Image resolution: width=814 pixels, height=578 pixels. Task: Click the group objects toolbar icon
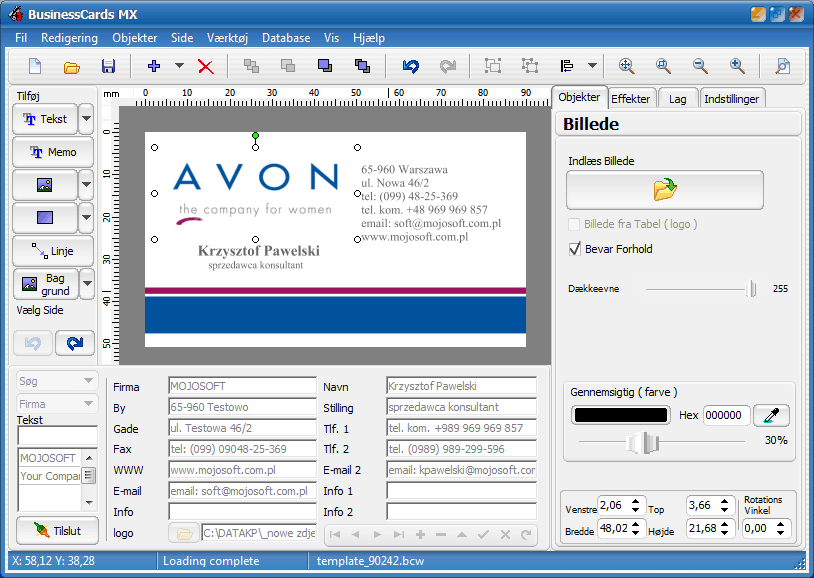click(x=493, y=66)
